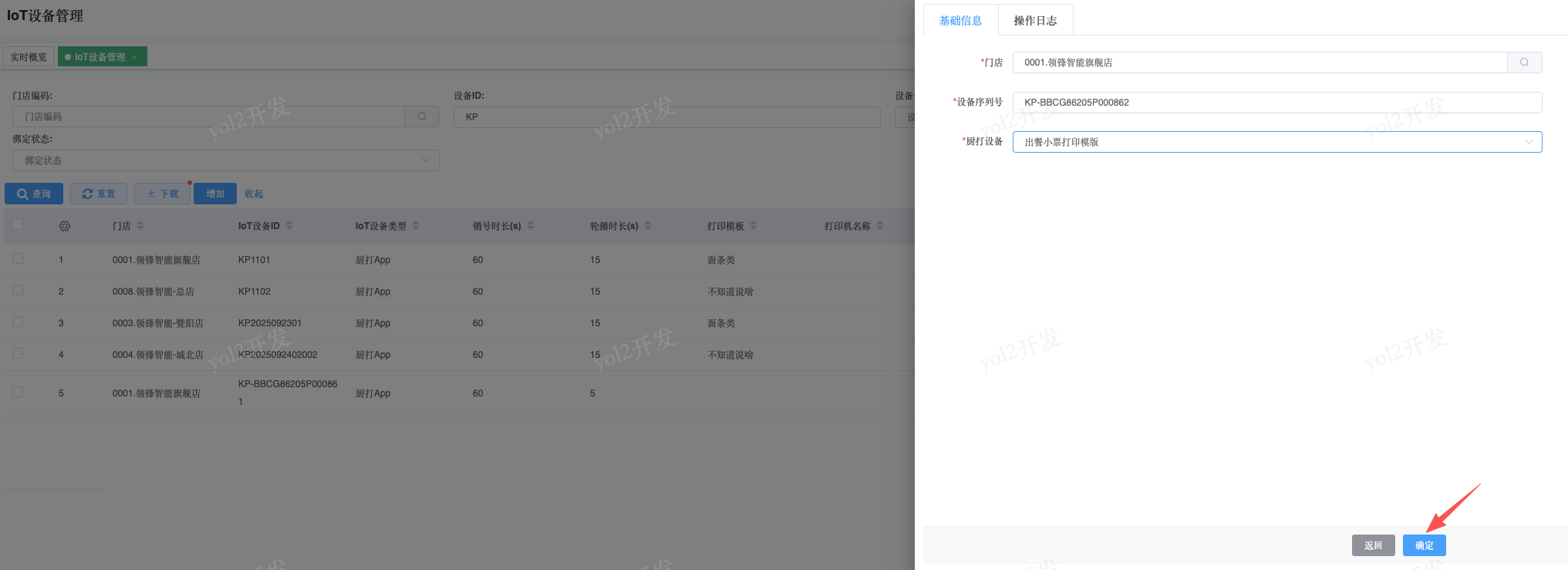The height and width of the screenshot is (570, 1568).
Task: Collapse filters with the 收起 link
Action: (254, 194)
